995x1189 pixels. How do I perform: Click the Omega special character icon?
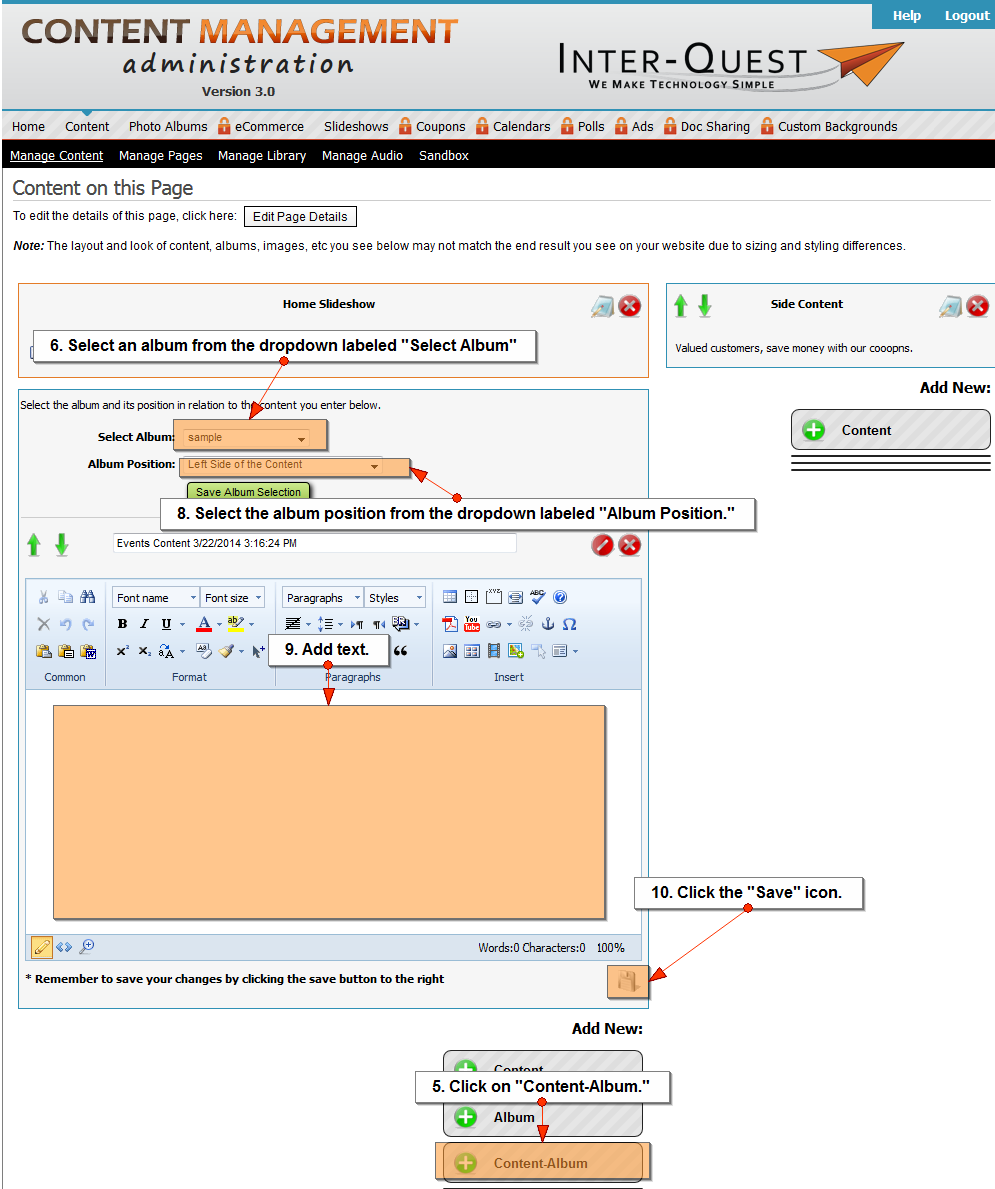pyautogui.click(x=569, y=624)
